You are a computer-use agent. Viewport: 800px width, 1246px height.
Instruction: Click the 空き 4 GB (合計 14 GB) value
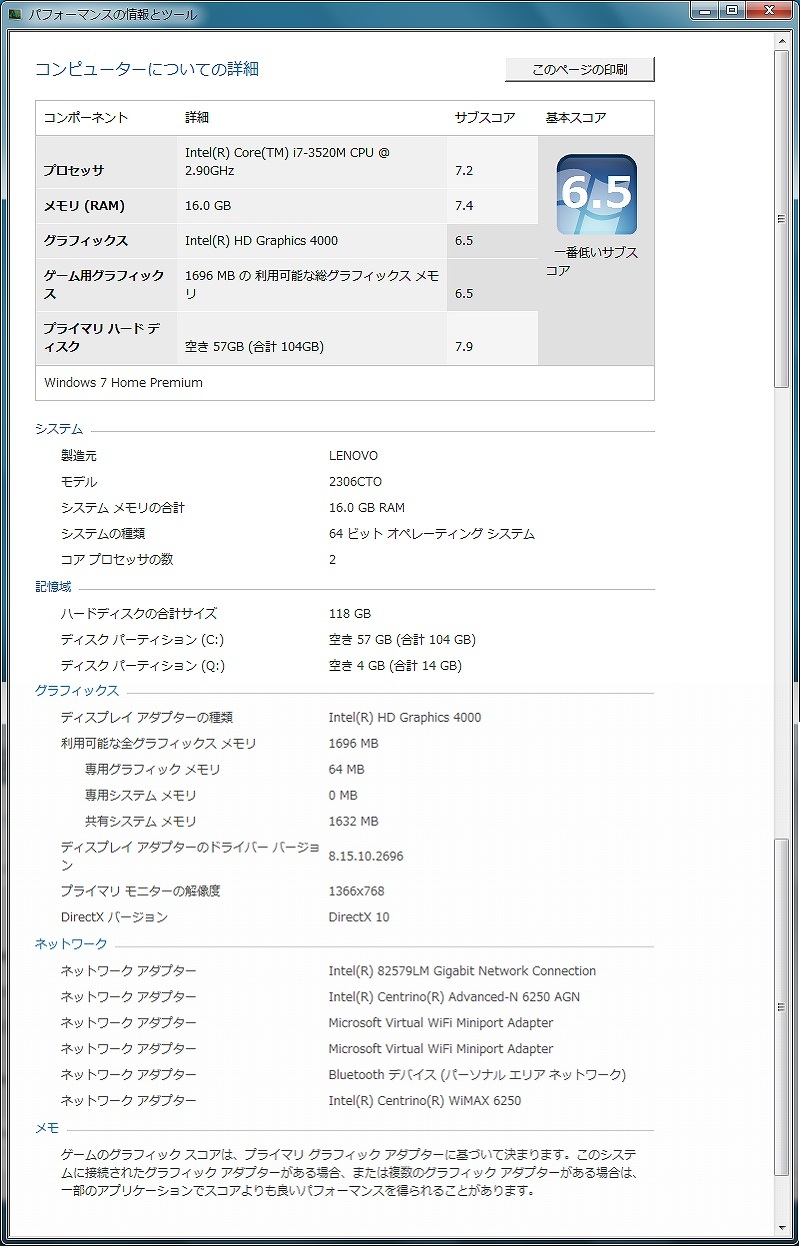[x=395, y=666]
